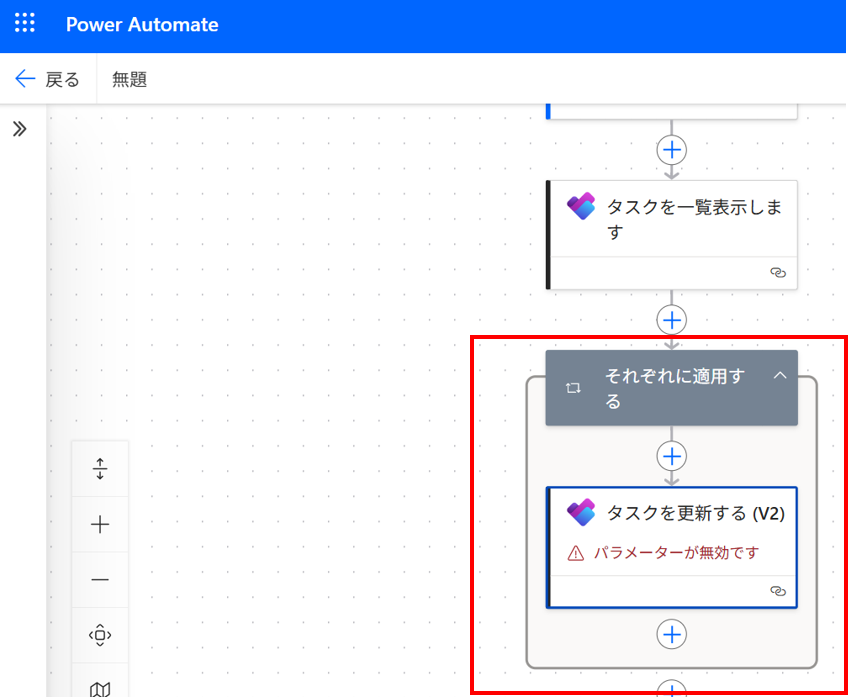The image size is (850, 697).
Task: Toggle the minimap control
Action: 100,682
